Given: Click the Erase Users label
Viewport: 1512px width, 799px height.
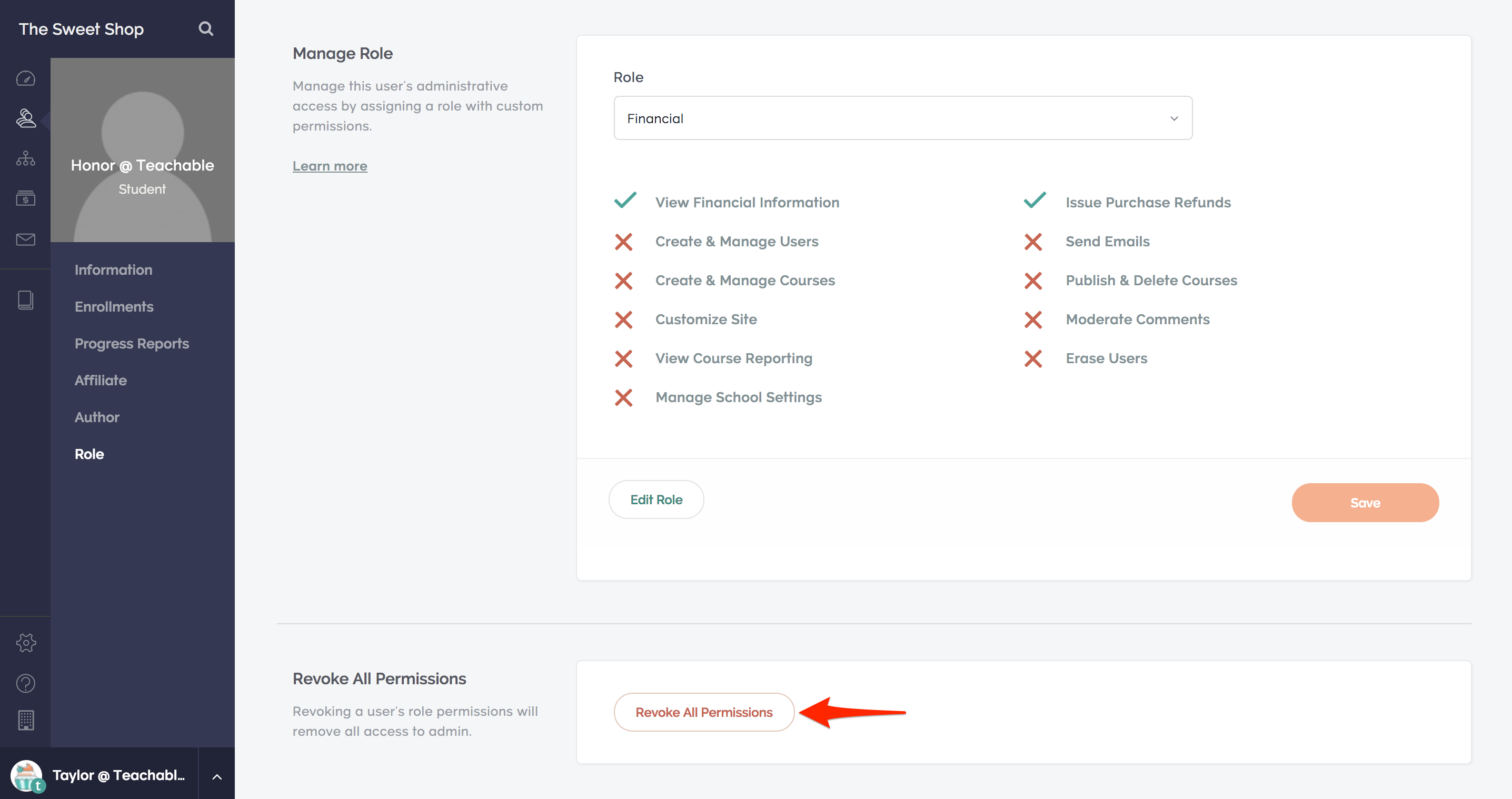Looking at the screenshot, I should click(x=1107, y=358).
